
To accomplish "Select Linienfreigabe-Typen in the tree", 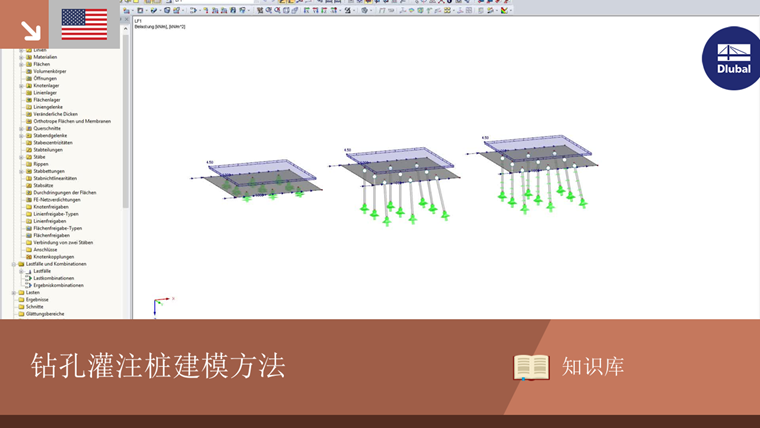I will [x=56, y=214].
